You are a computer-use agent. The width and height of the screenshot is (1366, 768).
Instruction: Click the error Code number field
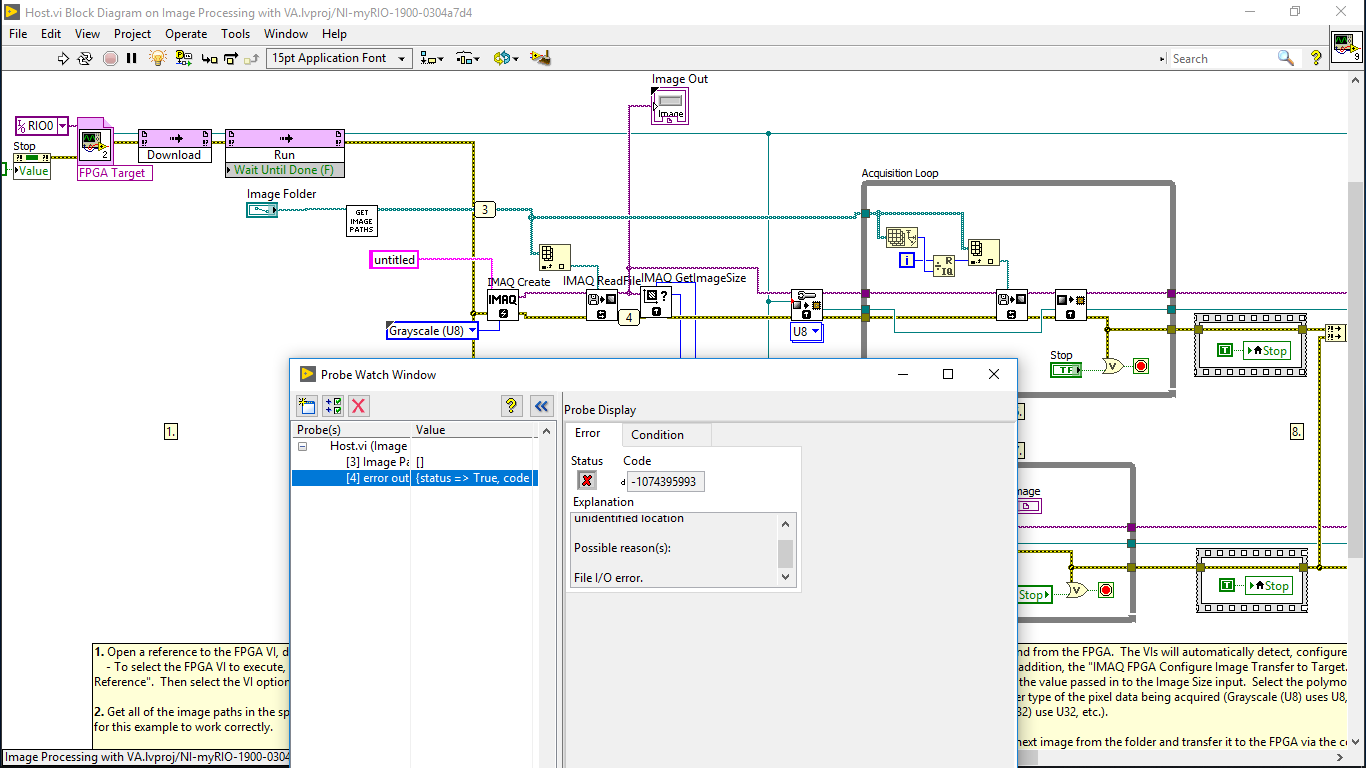(665, 481)
